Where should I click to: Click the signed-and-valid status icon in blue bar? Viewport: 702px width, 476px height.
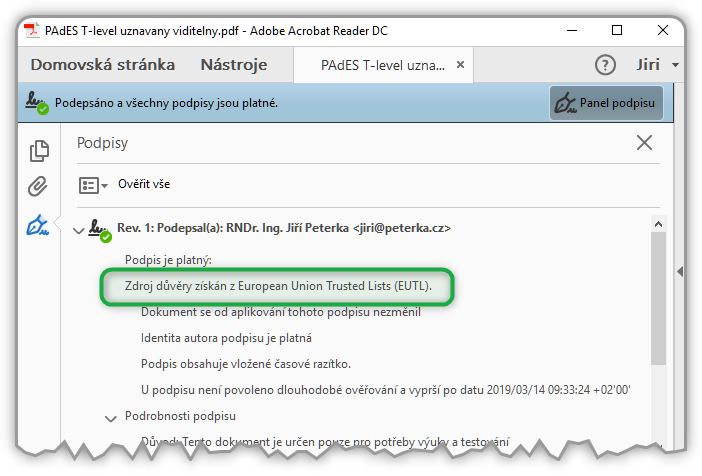coord(37,103)
